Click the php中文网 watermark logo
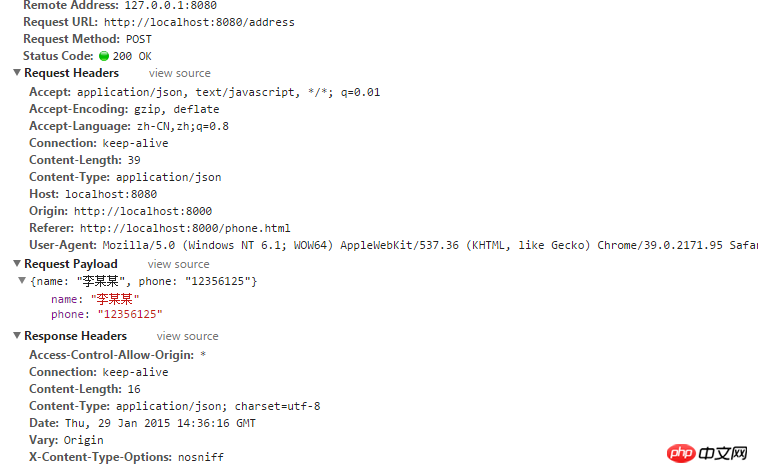 pos(709,455)
